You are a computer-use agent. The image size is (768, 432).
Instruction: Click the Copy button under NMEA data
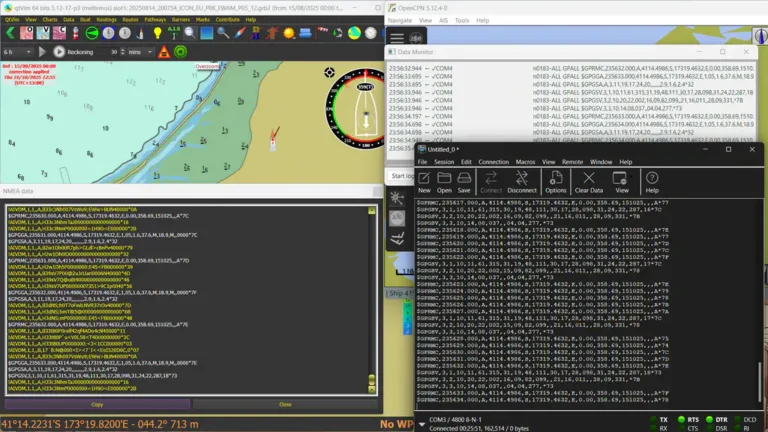pos(97,404)
